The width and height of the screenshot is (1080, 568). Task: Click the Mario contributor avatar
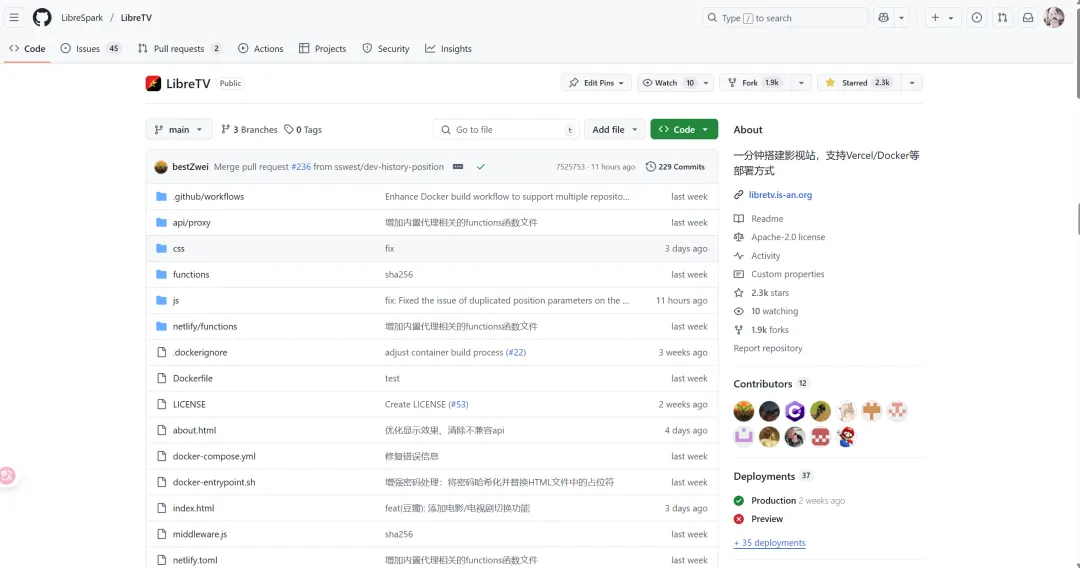coord(846,436)
